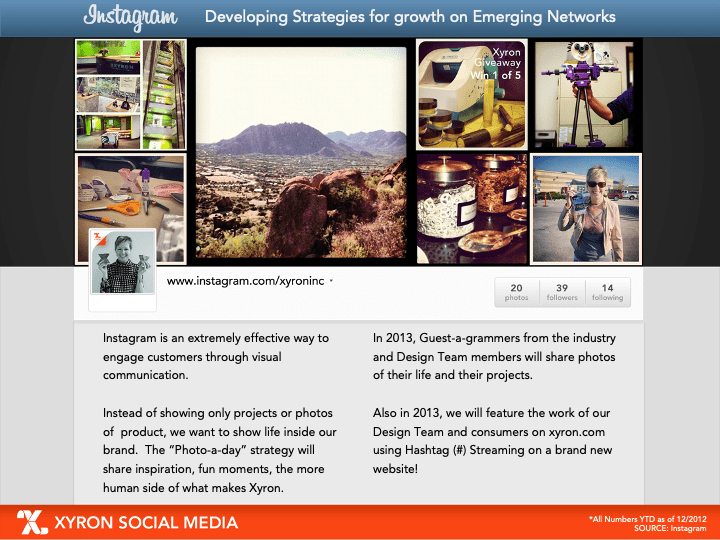The width and height of the screenshot is (720, 540).
Task: Open the woman in sunglasses photo
Action: pyautogui.click(x=586, y=209)
